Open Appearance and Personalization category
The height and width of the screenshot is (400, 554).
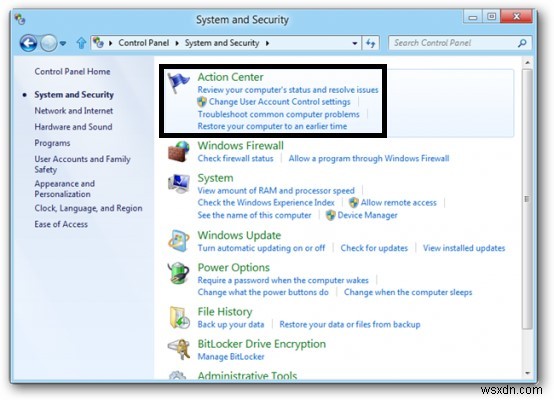point(64,189)
